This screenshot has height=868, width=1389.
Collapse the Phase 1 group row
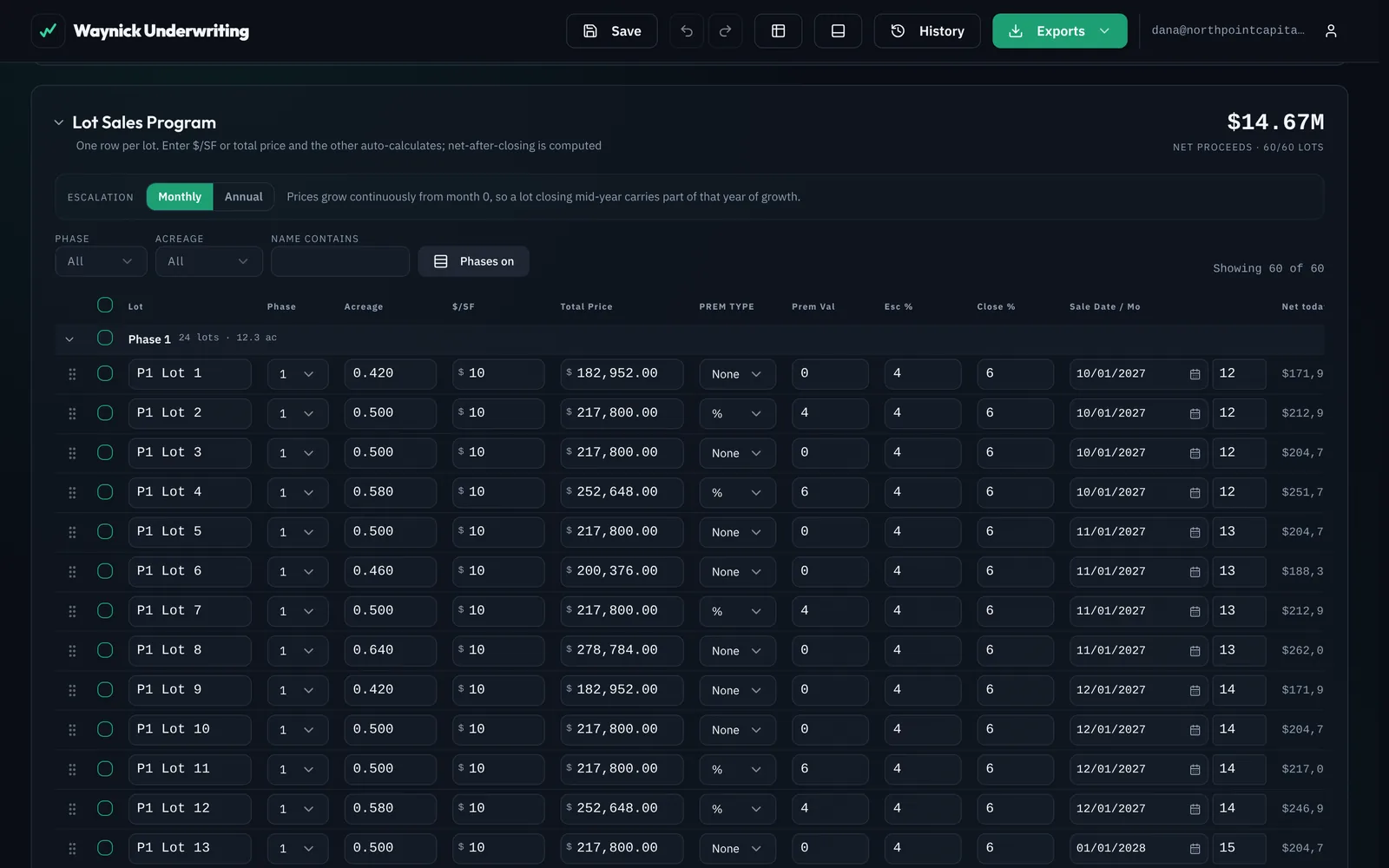point(69,339)
